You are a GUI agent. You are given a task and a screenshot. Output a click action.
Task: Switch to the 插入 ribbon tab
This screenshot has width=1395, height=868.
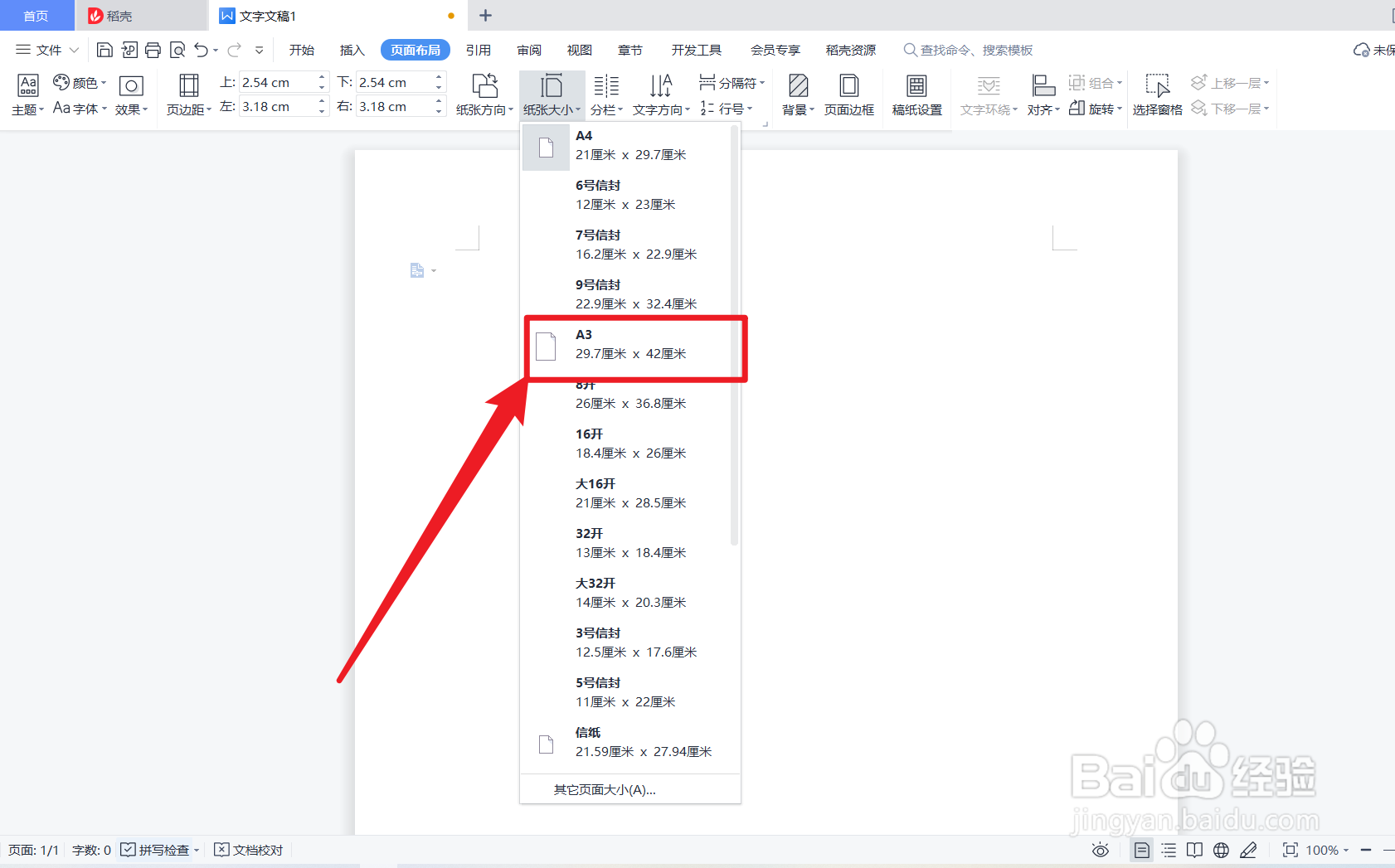pyautogui.click(x=352, y=50)
